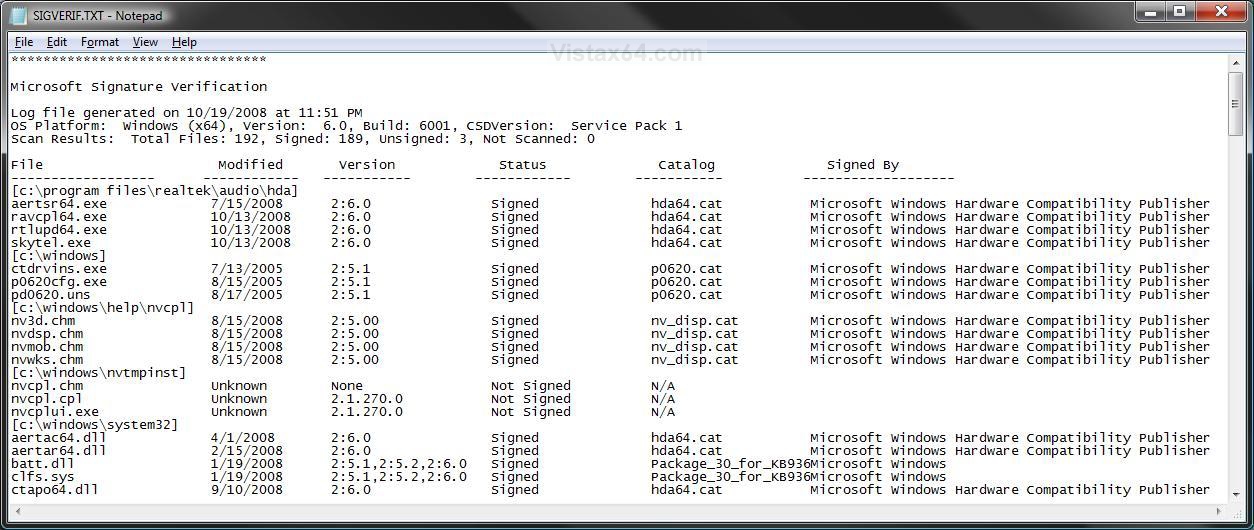Click the 2.1.270.0 version of nvcplui.exe
The image size is (1254, 530).
(366, 412)
